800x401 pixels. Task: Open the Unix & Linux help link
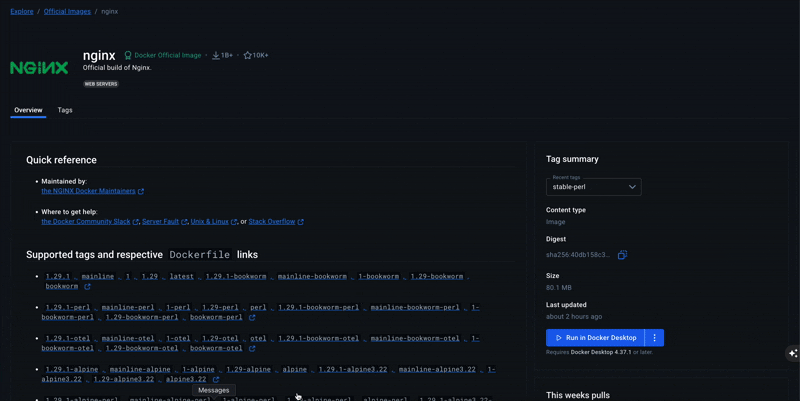click(210, 221)
